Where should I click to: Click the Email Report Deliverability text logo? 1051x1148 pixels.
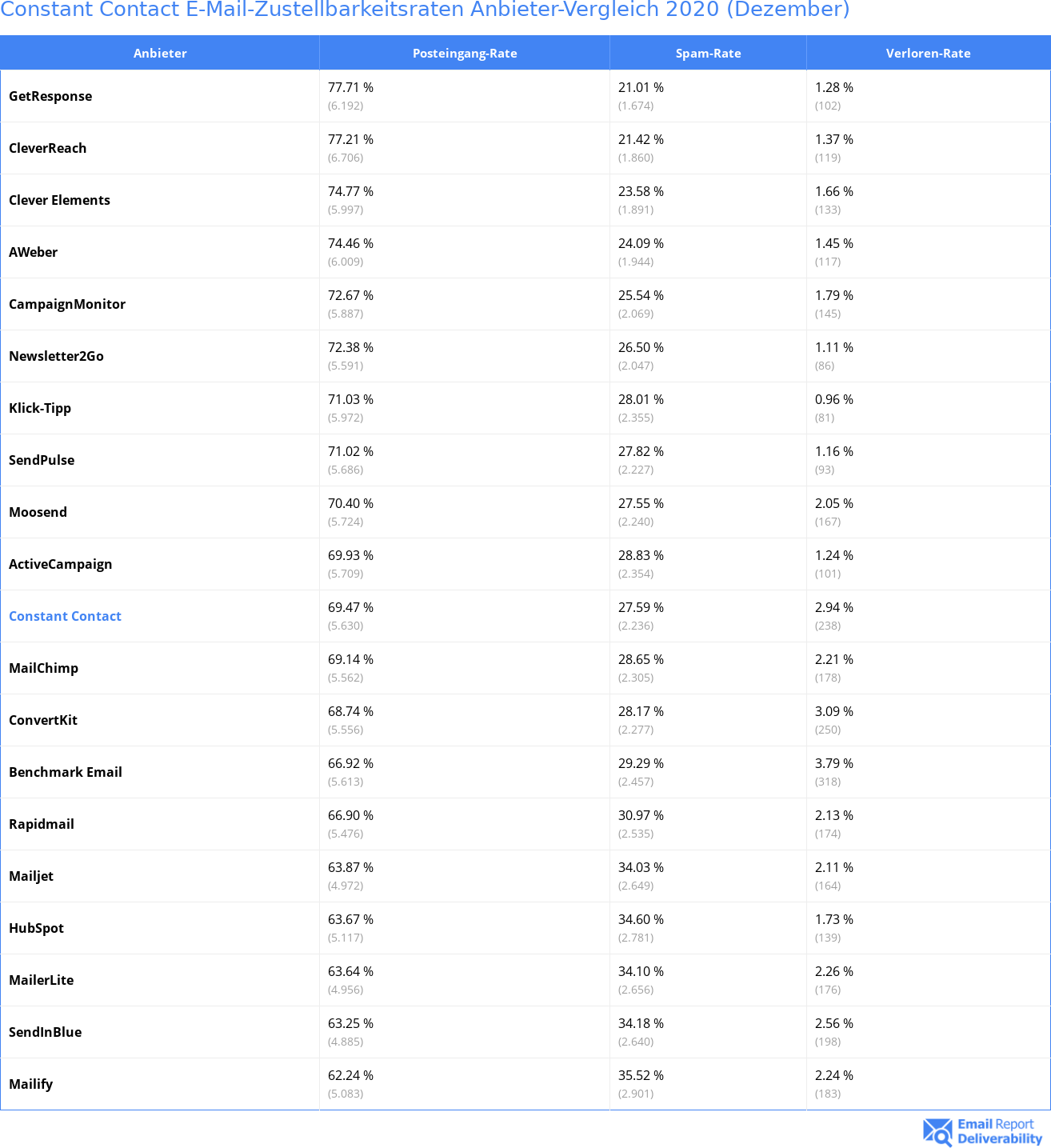999,1131
